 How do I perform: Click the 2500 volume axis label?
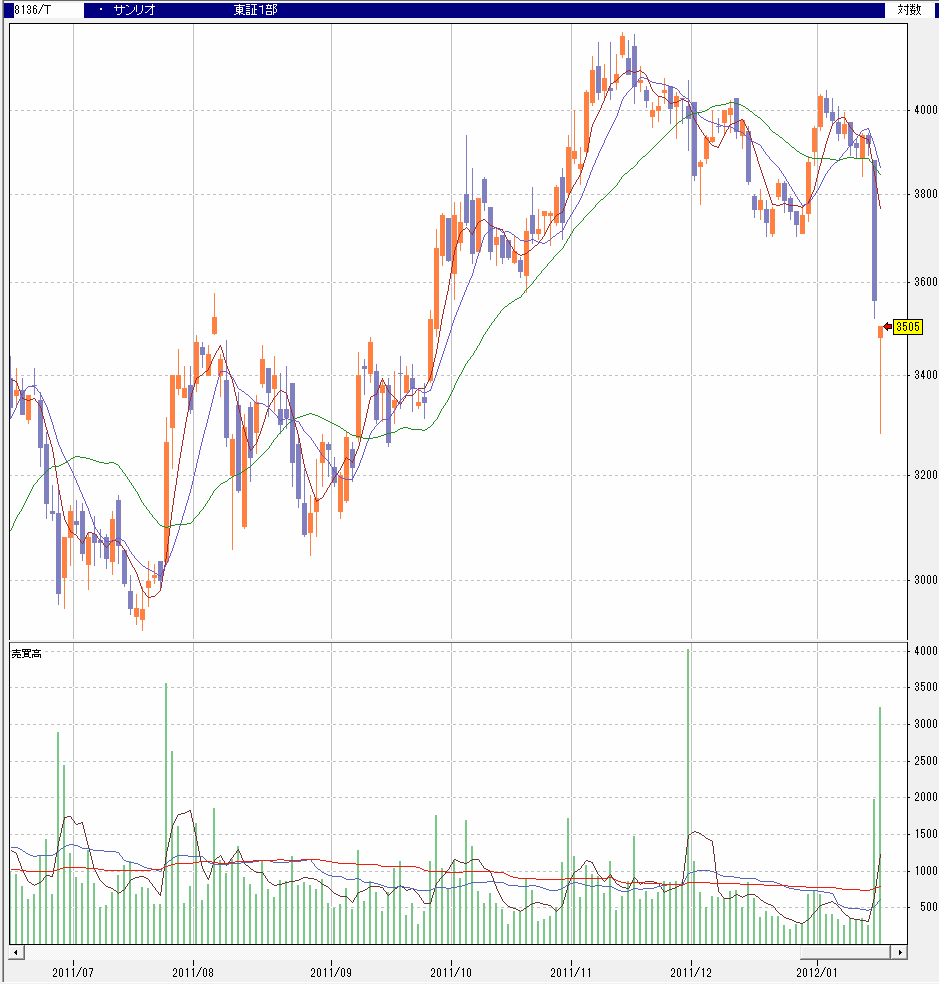[925, 761]
